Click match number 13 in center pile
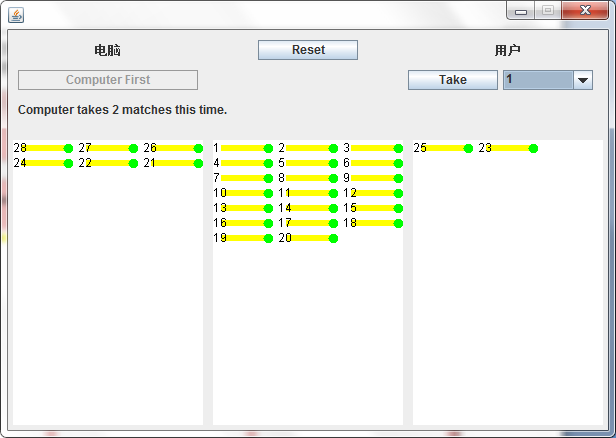 click(243, 208)
